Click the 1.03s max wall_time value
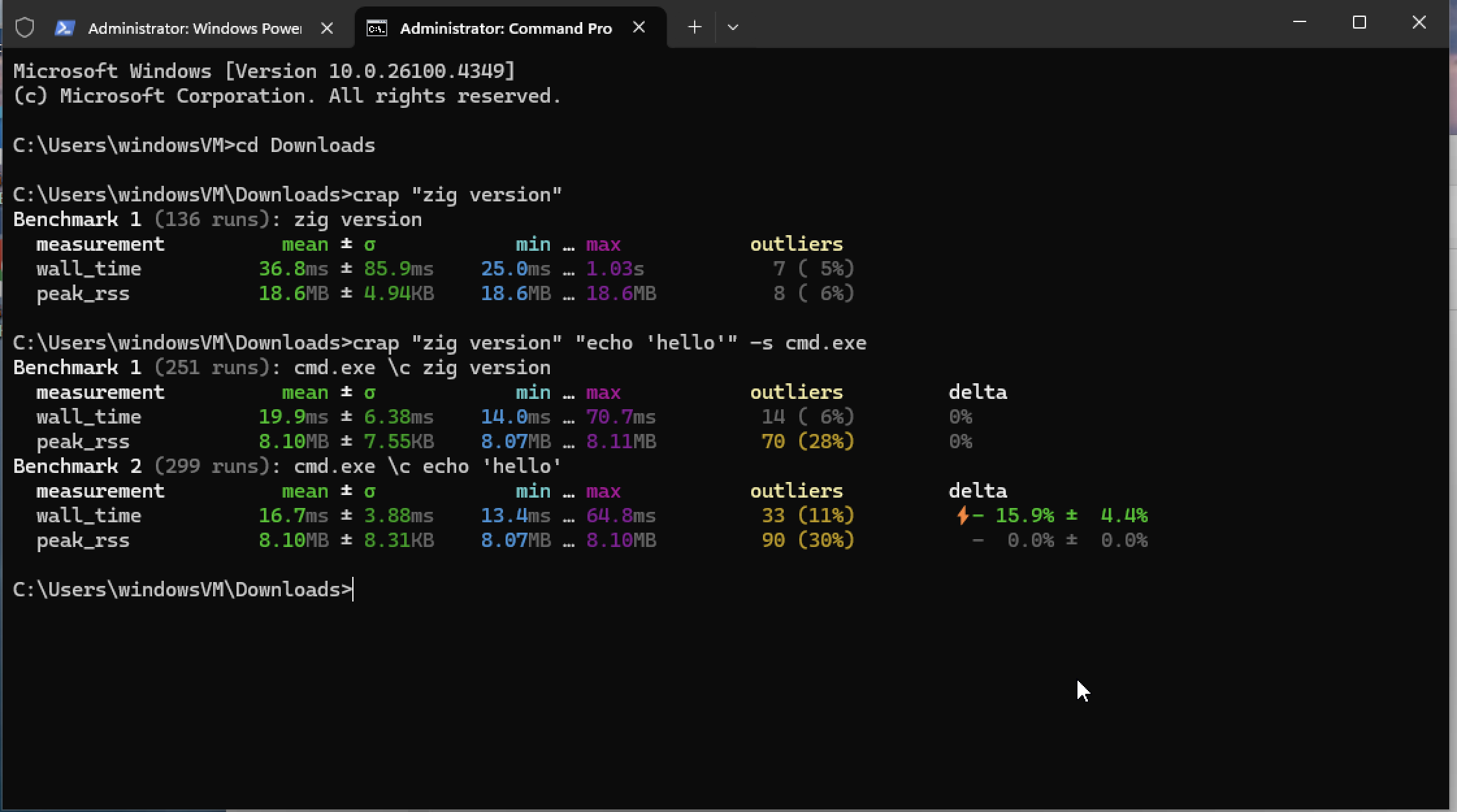1457x812 pixels. 615,269
